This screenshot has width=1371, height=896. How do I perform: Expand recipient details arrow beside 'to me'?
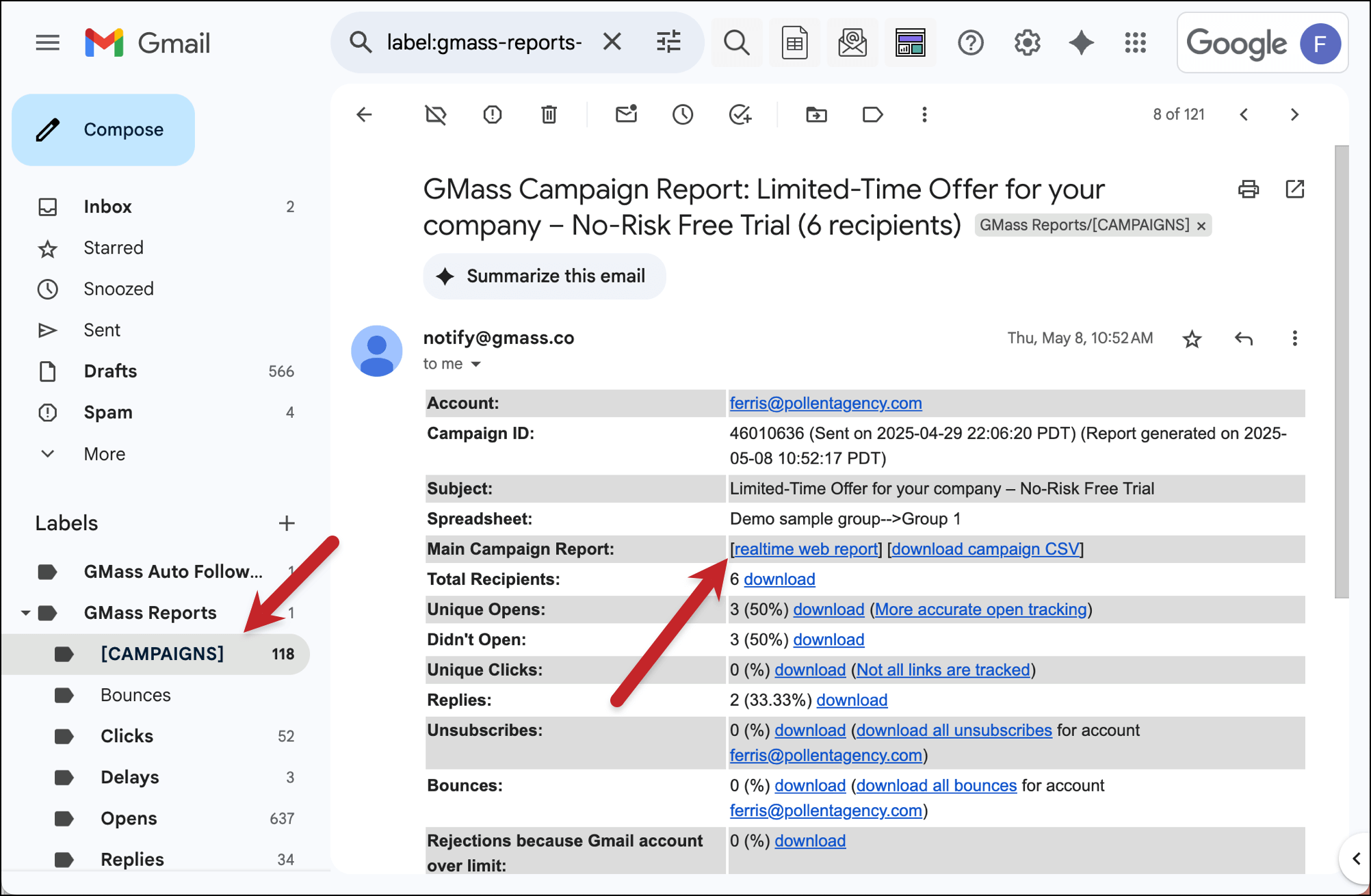[476, 364]
